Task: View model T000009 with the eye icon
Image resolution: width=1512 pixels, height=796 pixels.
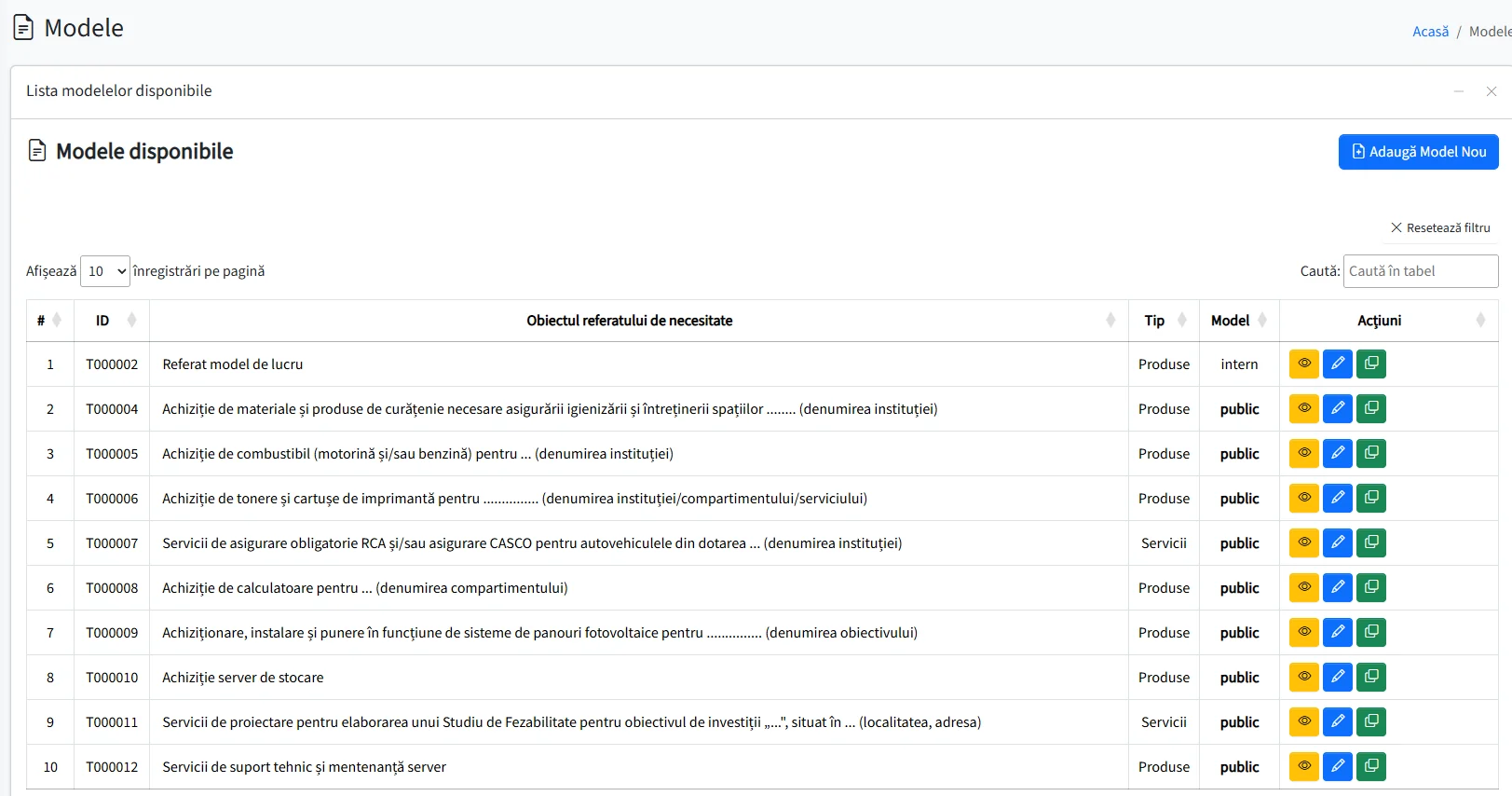Action: pos(1304,632)
